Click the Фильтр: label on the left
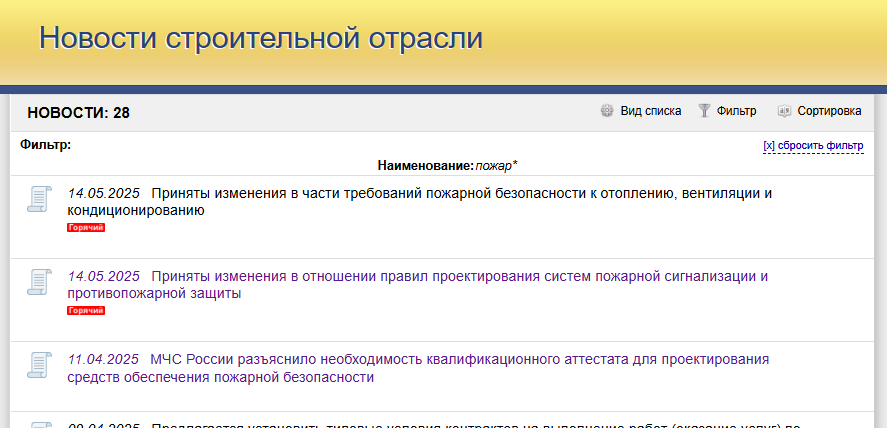This screenshot has height=428, width=887. (46, 145)
